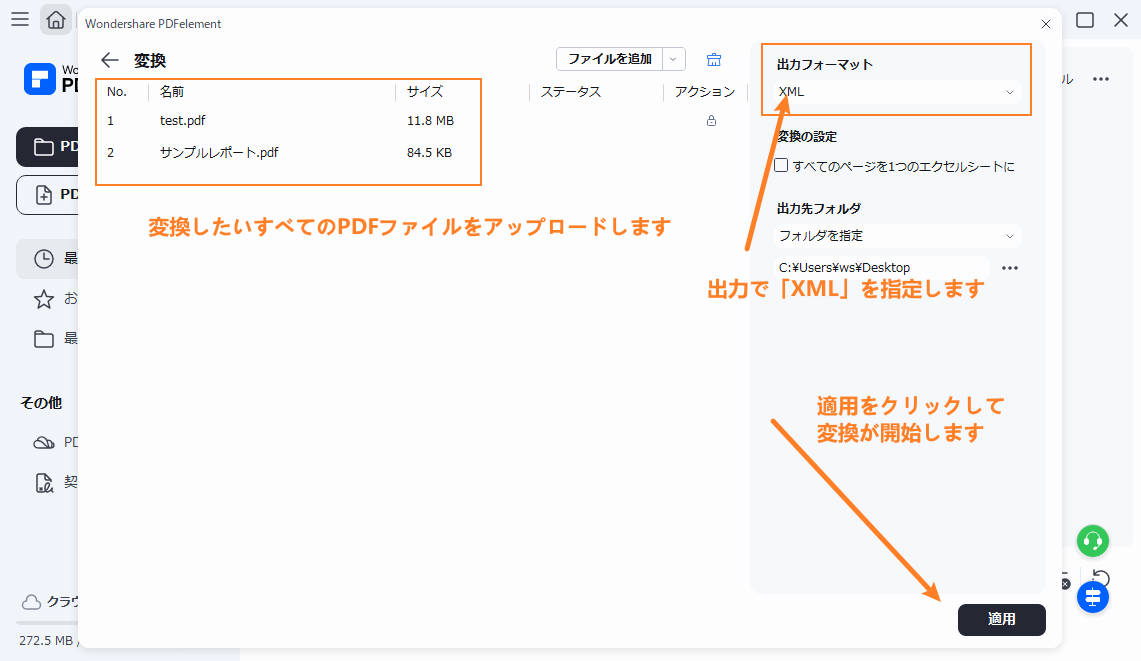Screen dimensions: 1141x661
Task: Click the 適用 button to start conversion
Action: (x=1001, y=619)
